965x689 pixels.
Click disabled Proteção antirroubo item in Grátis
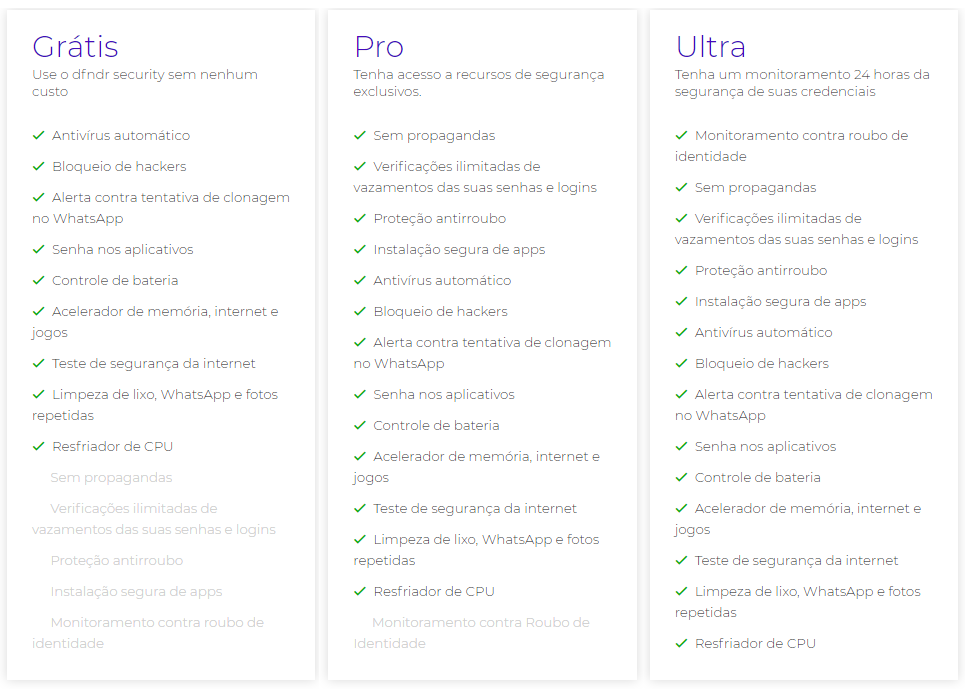click(x=117, y=560)
